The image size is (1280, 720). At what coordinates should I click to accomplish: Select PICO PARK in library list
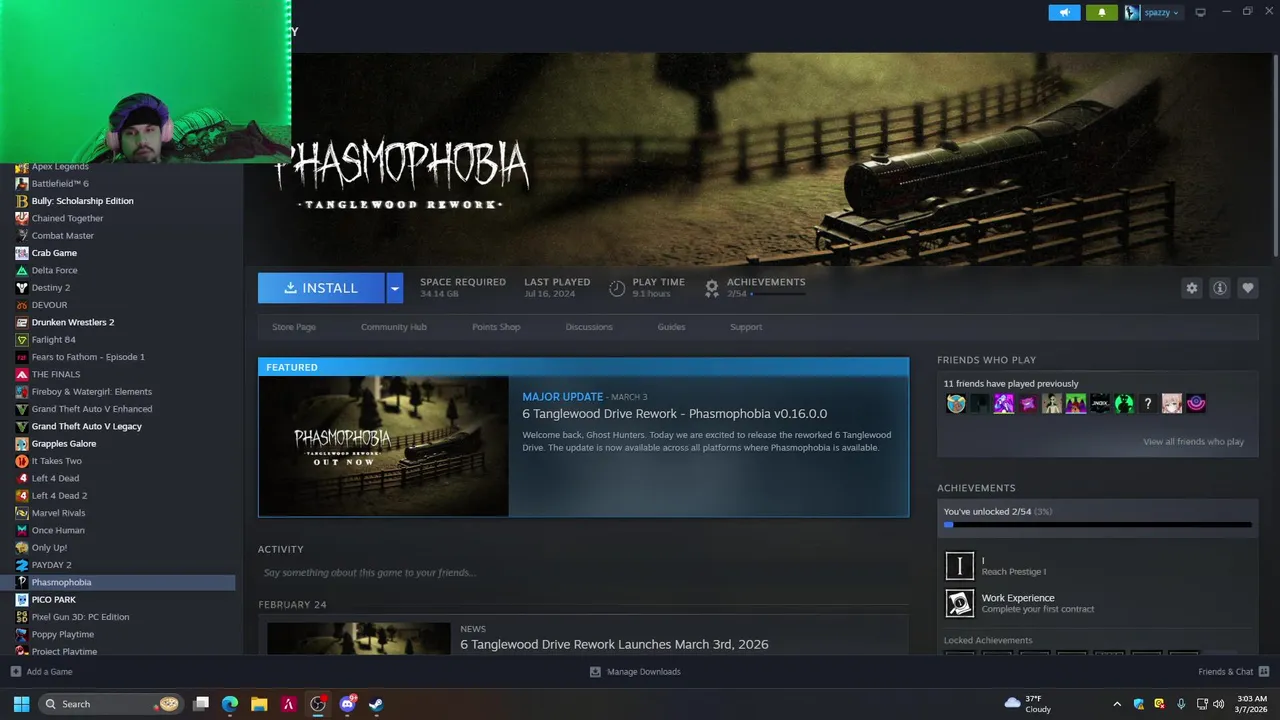point(53,600)
